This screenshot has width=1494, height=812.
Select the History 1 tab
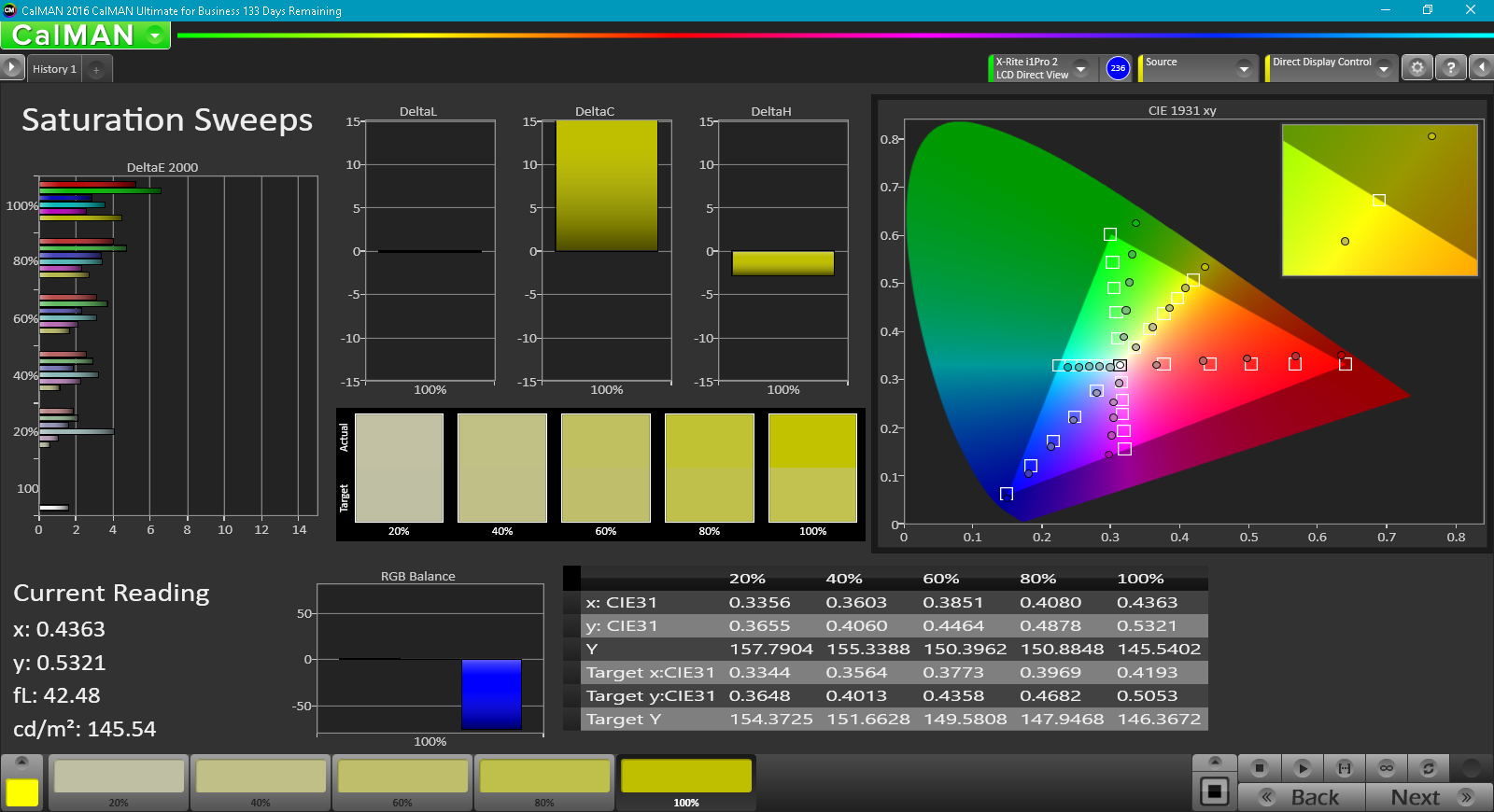click(54, 69)
